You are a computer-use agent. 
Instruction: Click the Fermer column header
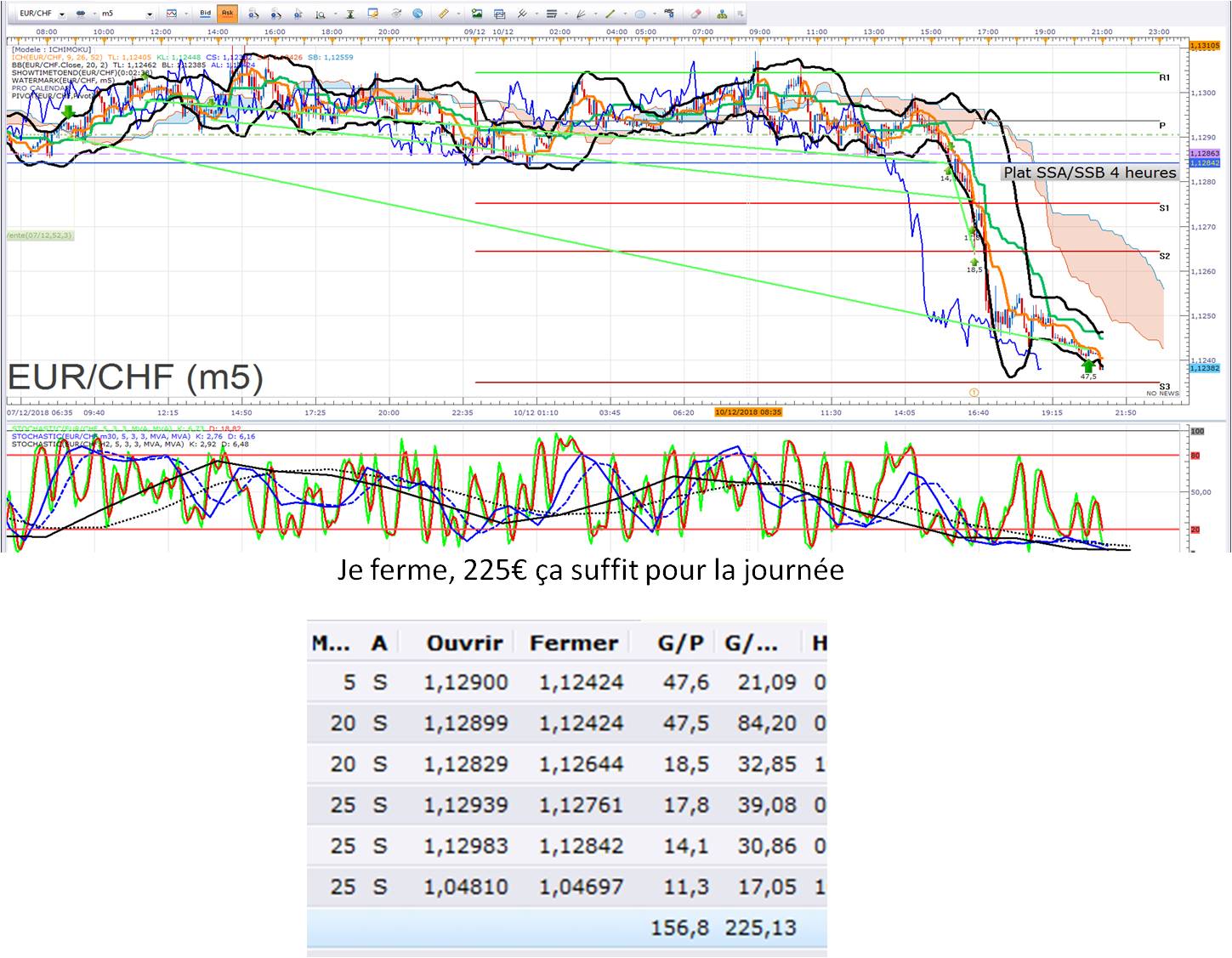pyautogui.click(x=574, y=643)
